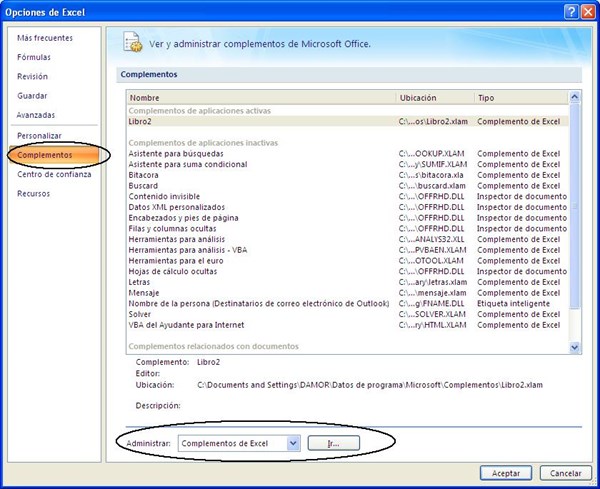Open the Administrar dropdown arrow
Viewport: 600px width, 489px height.
tap(293, 443)
